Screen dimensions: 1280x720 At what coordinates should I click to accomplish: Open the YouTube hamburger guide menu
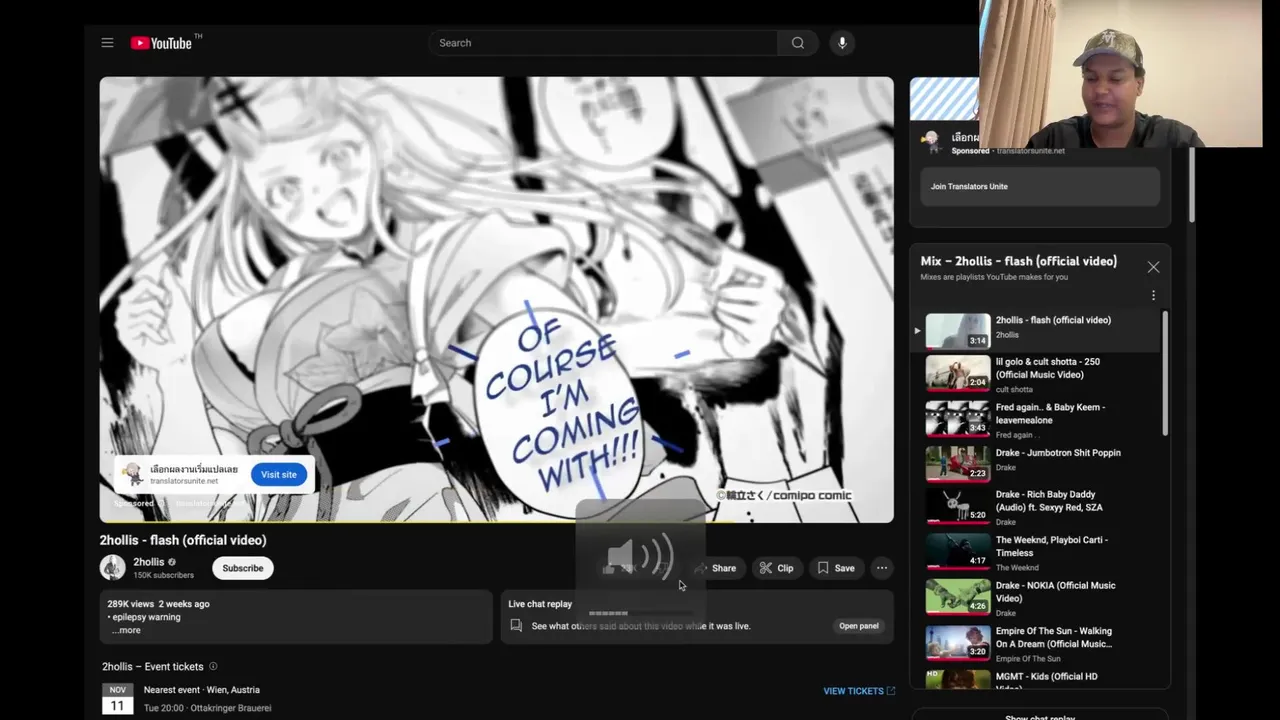(x=107, y=43)
